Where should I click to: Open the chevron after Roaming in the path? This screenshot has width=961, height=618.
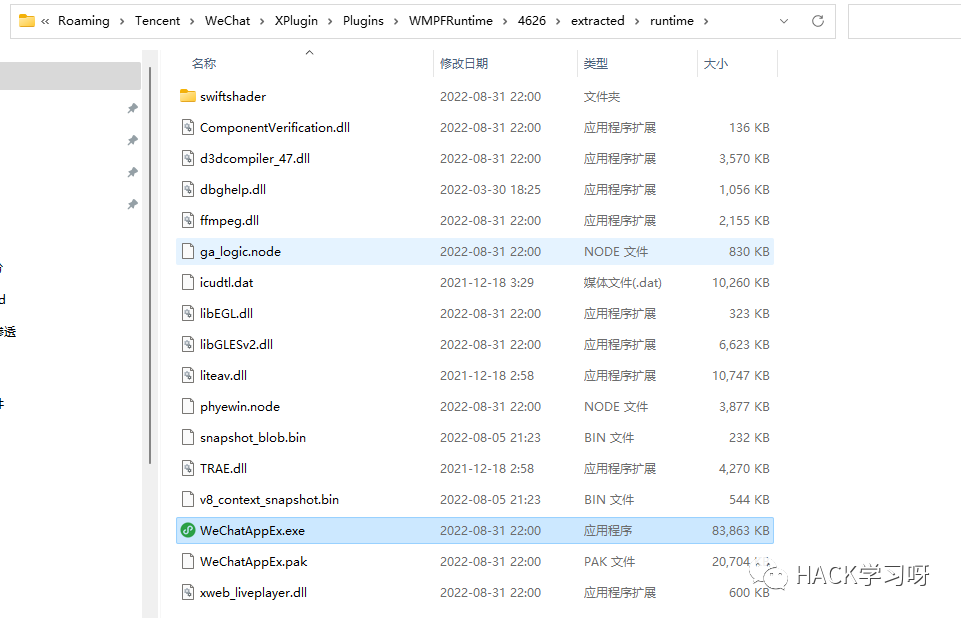pyautogui.click(x=121, y=21)
